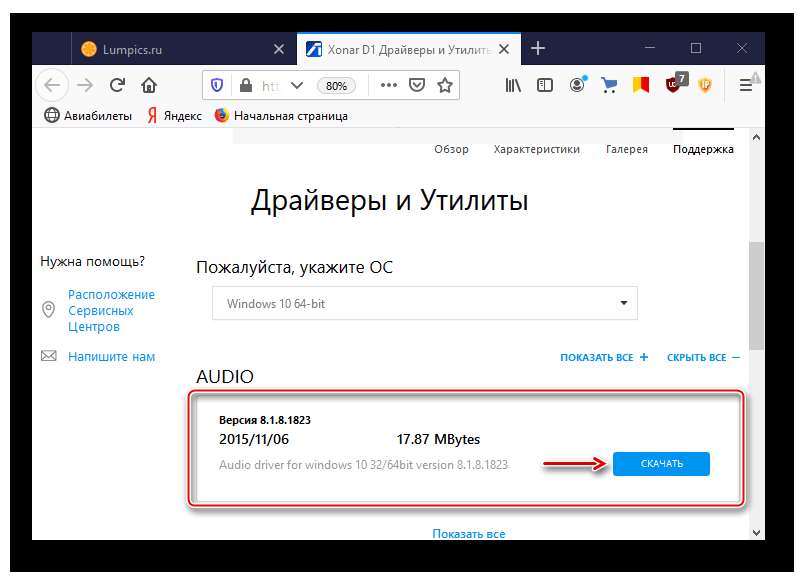Viewport: 797px width, 578px height.
Task: Reload the current page
Action: [117, 85]
